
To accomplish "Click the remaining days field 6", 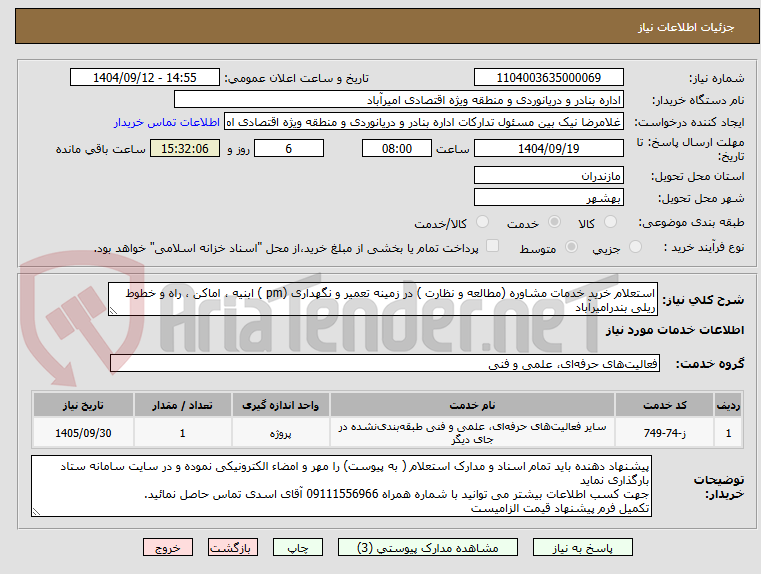I will pyautogui.click(x=289, y=148).
